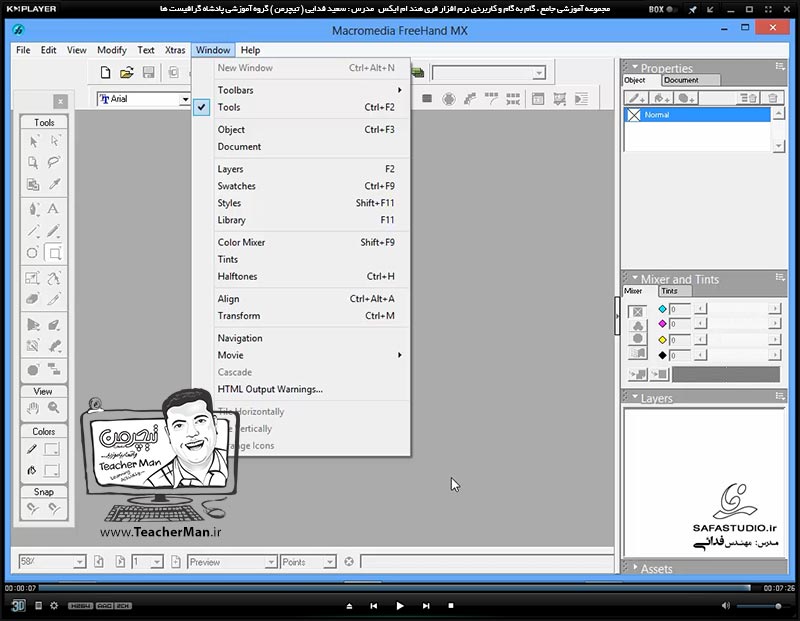Click the trash Remove item icon
This screenshot has width=800, height=621.
[x=772, y=98]
